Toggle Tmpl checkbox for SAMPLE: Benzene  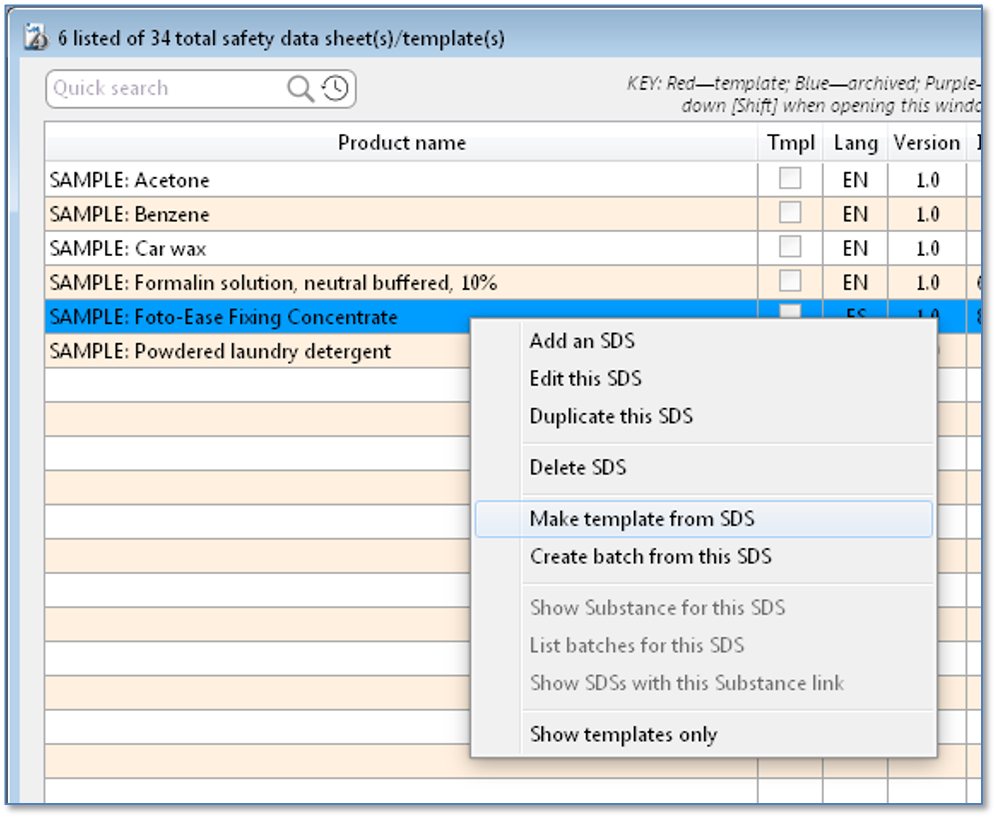[789, 213]
